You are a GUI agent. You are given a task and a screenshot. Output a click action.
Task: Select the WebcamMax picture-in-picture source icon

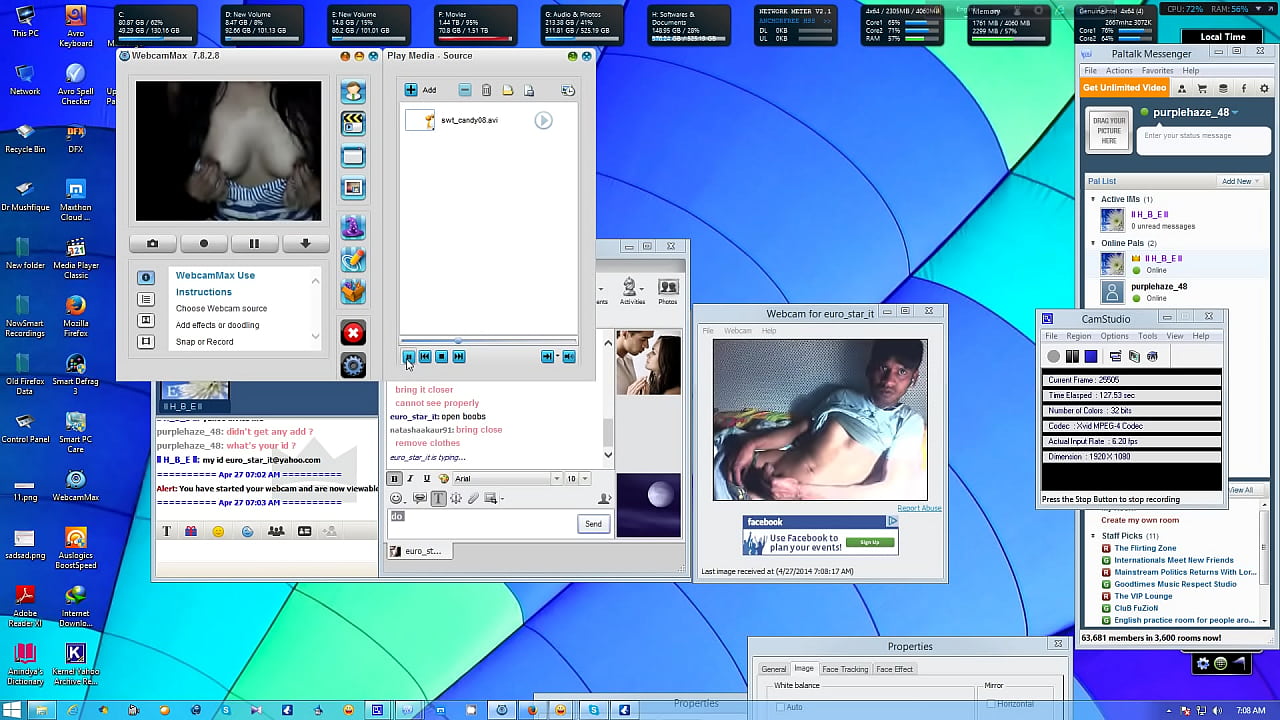pyautogui.click(x=353, y=188)
